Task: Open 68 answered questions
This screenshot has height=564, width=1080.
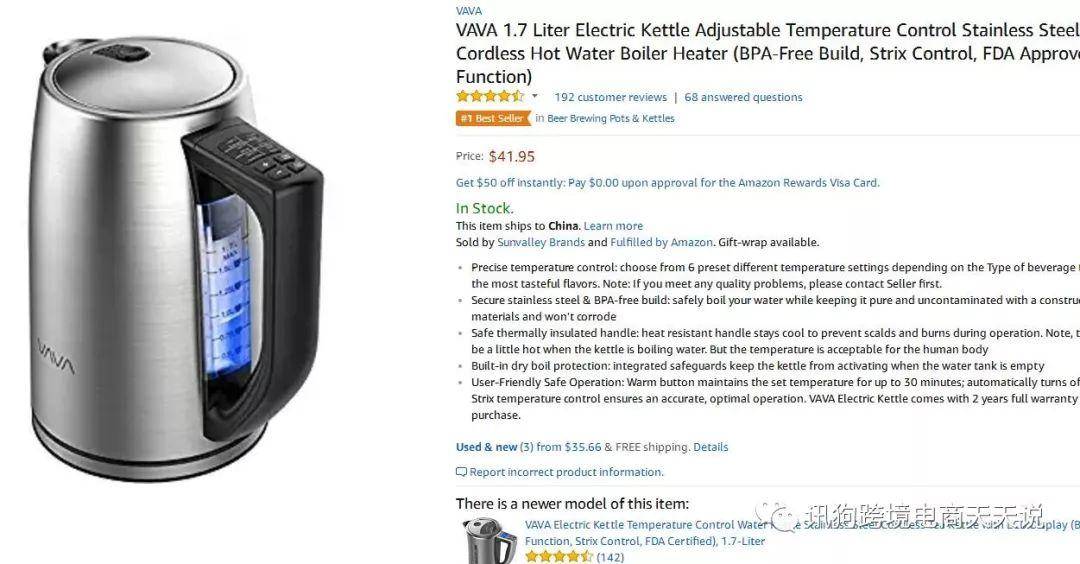Action: [x=743, y=97]
